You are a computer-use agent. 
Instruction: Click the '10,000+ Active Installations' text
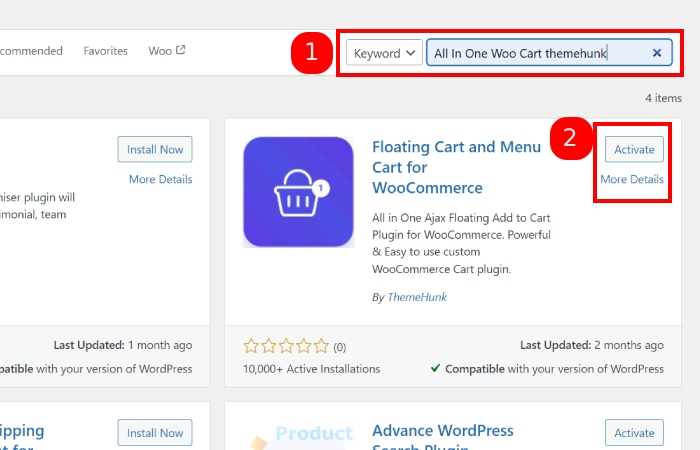pyautogui.click(x=312, y=369)
